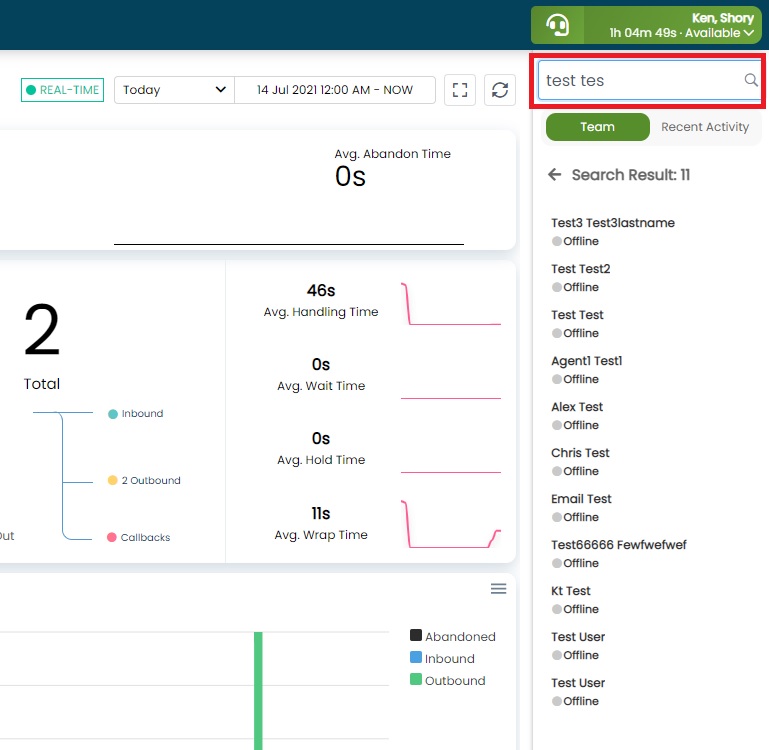Screen dimensions: 769x750
Task: Click the search magnifier icon
Action: (750, 80)
